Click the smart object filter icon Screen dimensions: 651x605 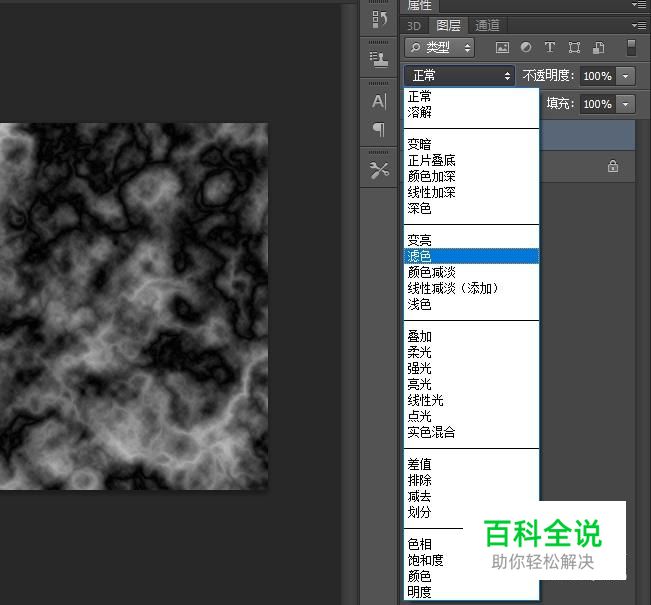point(598,47)
